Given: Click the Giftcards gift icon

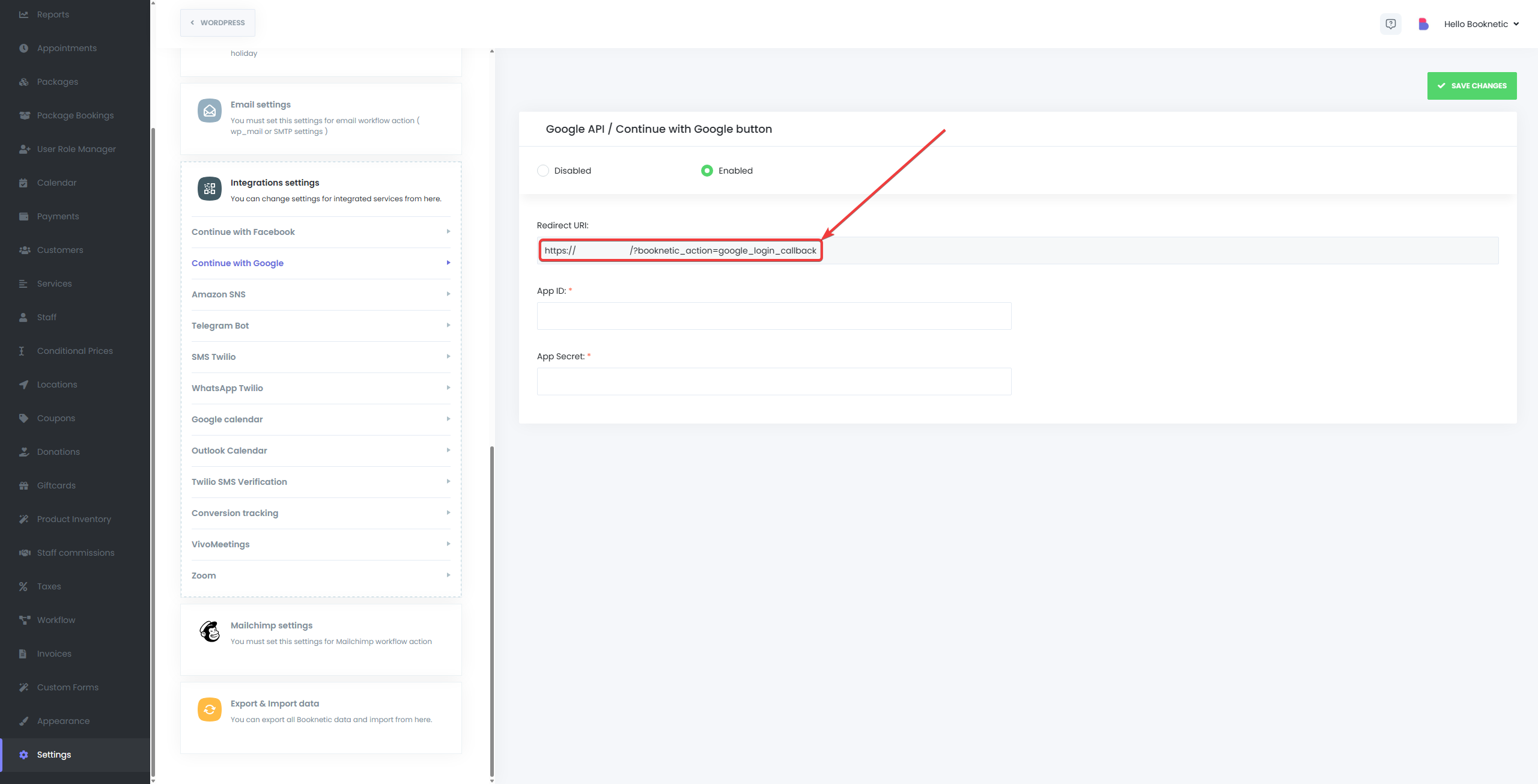Looking at the screenshot, I should click(x=23, y=485).
